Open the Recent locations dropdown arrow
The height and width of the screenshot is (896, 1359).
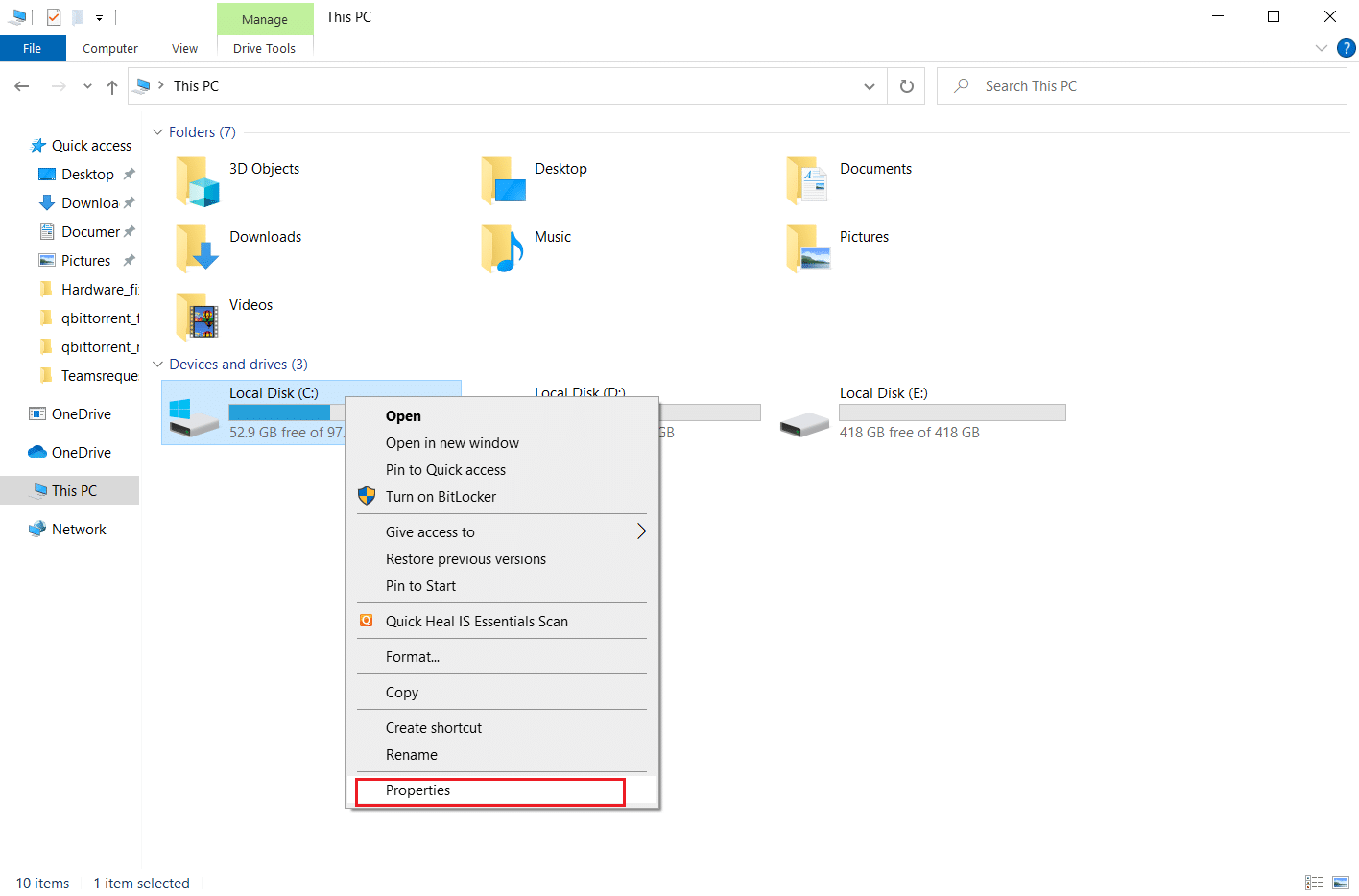pyautogui.click(x=87, y=86)
